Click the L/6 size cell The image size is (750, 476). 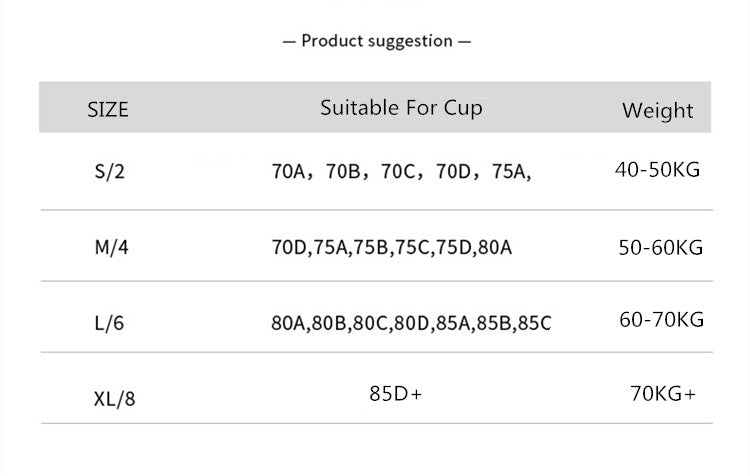[x=108, y=324]
